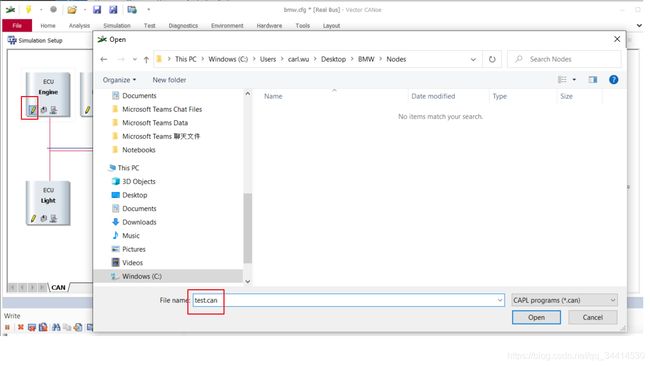Select Music in navigation pane
This screenshot has height=366, width=650.
(131, 235)
